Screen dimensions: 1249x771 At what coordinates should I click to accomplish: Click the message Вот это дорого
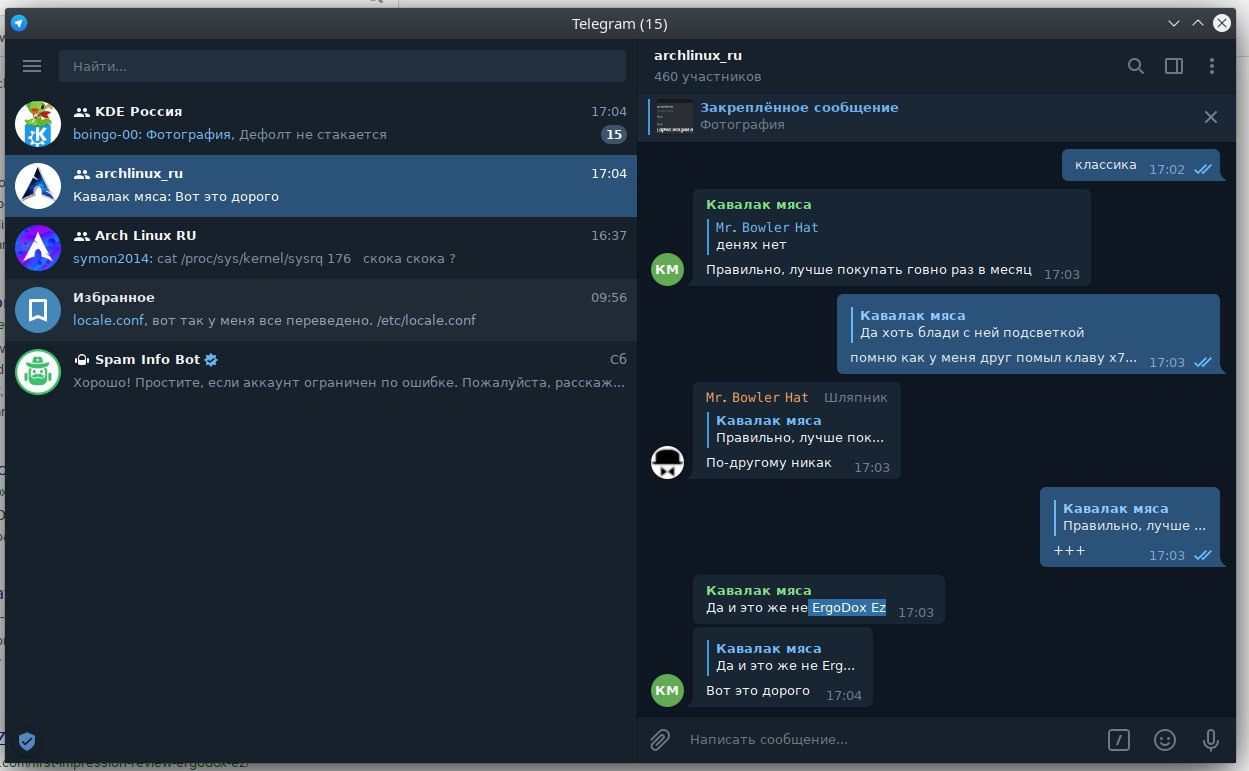point(758,691)
